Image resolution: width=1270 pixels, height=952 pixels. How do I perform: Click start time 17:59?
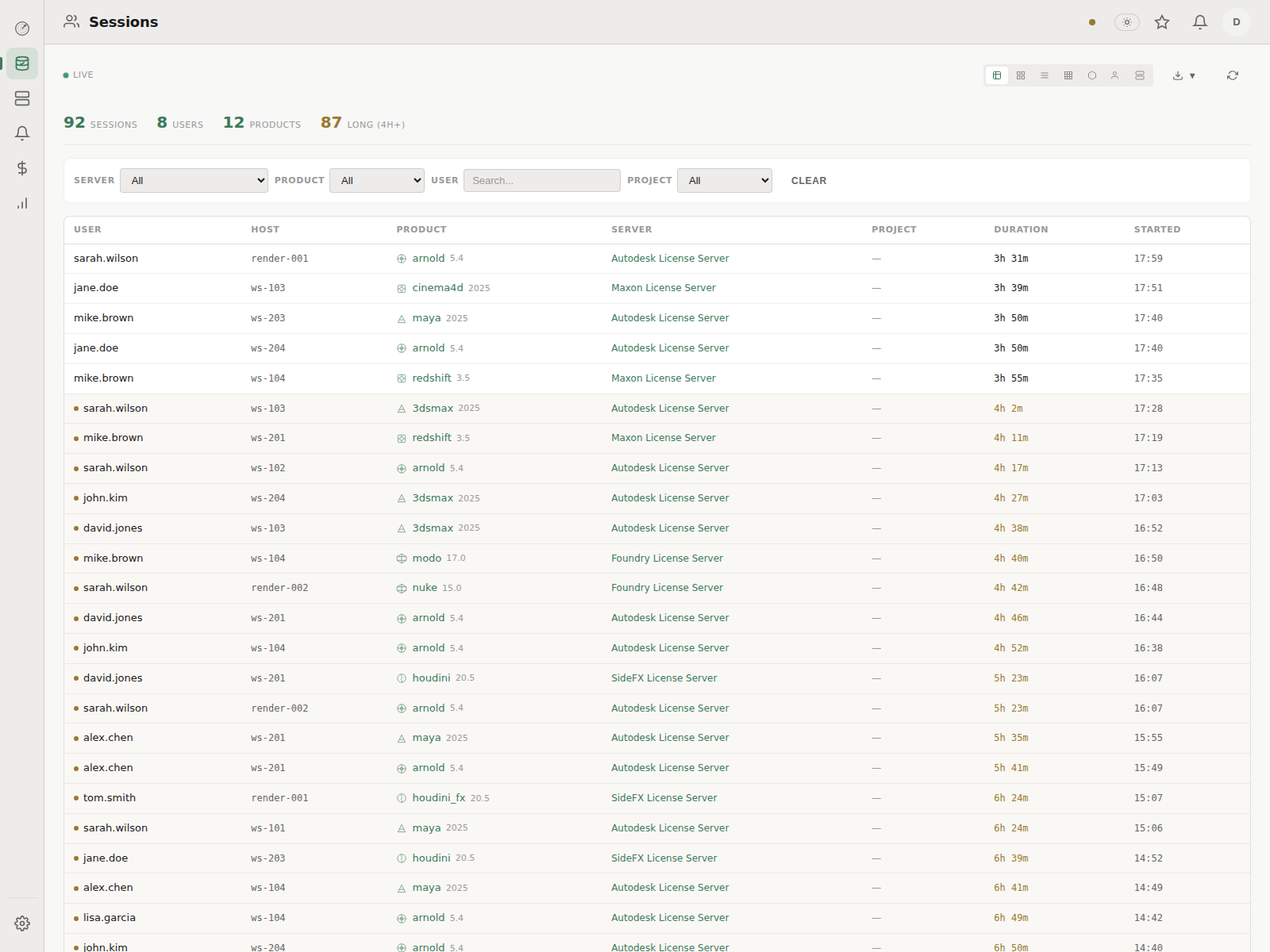pyautogui.click(x=1148, y=259)
